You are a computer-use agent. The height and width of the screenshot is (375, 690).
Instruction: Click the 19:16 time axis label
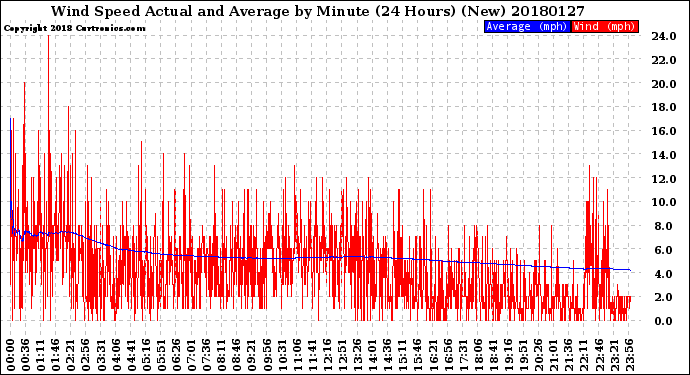point(508,355)
